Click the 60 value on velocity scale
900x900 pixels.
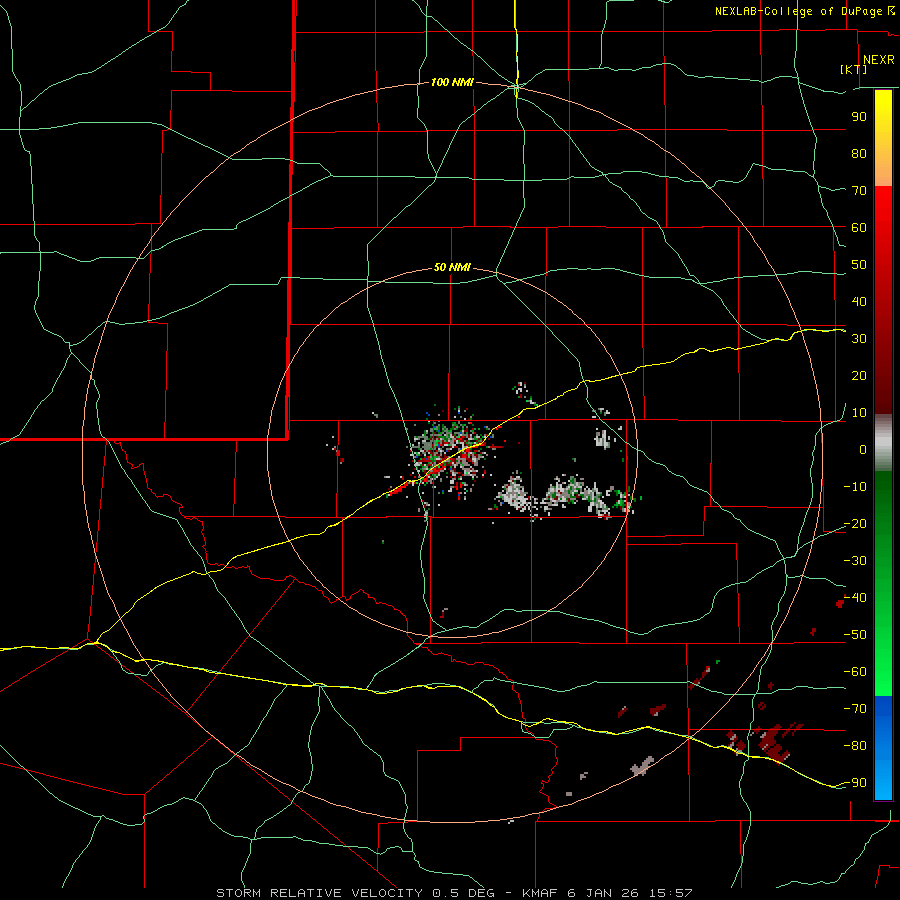coord(859,228)
